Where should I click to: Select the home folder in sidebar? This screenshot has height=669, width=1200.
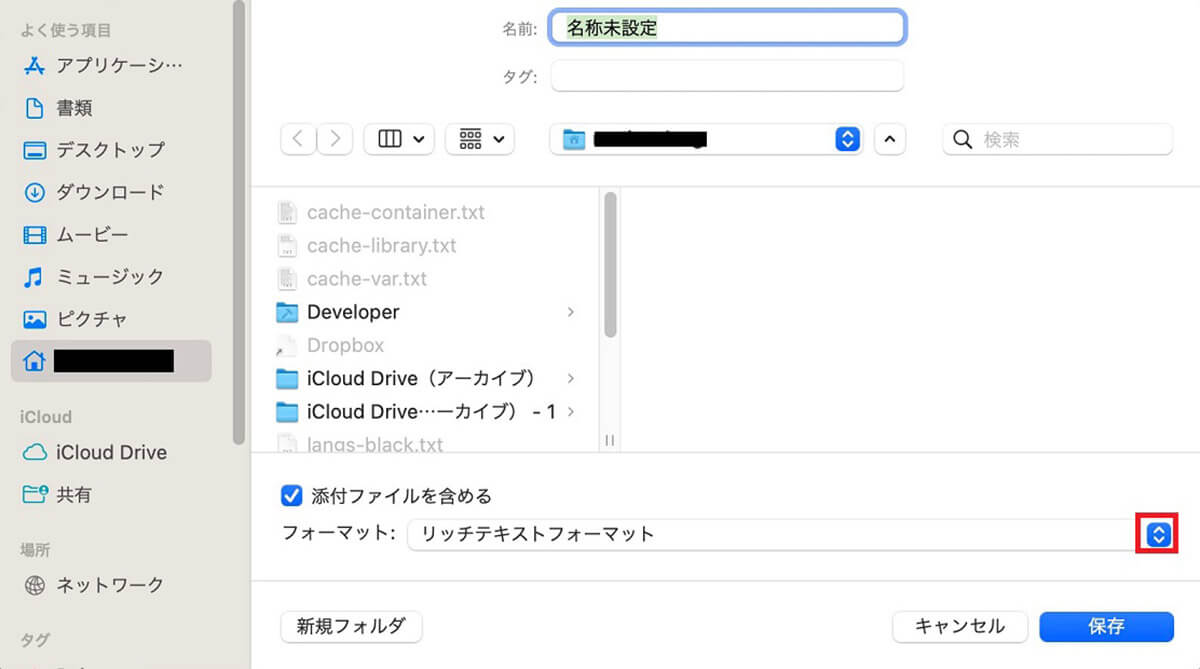point(111,361)
